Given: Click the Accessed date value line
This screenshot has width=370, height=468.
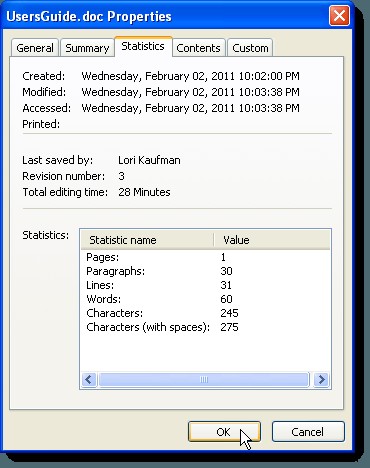Looking at the screenshot, I should click(190, 108).
